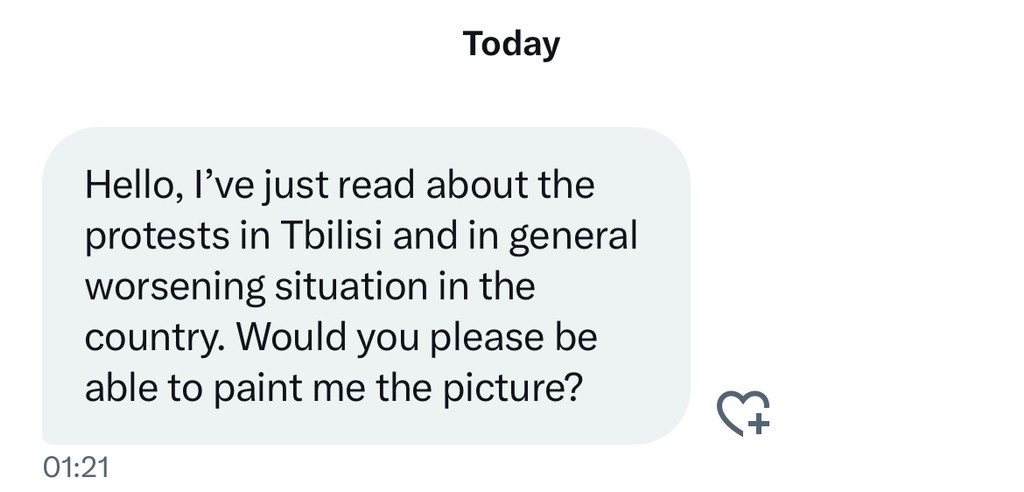The width and height of the screenshot is (1024, 492).
Task: Click the 01:21 message timestamp
Action: pyautogui.click(x=76, y=467)
